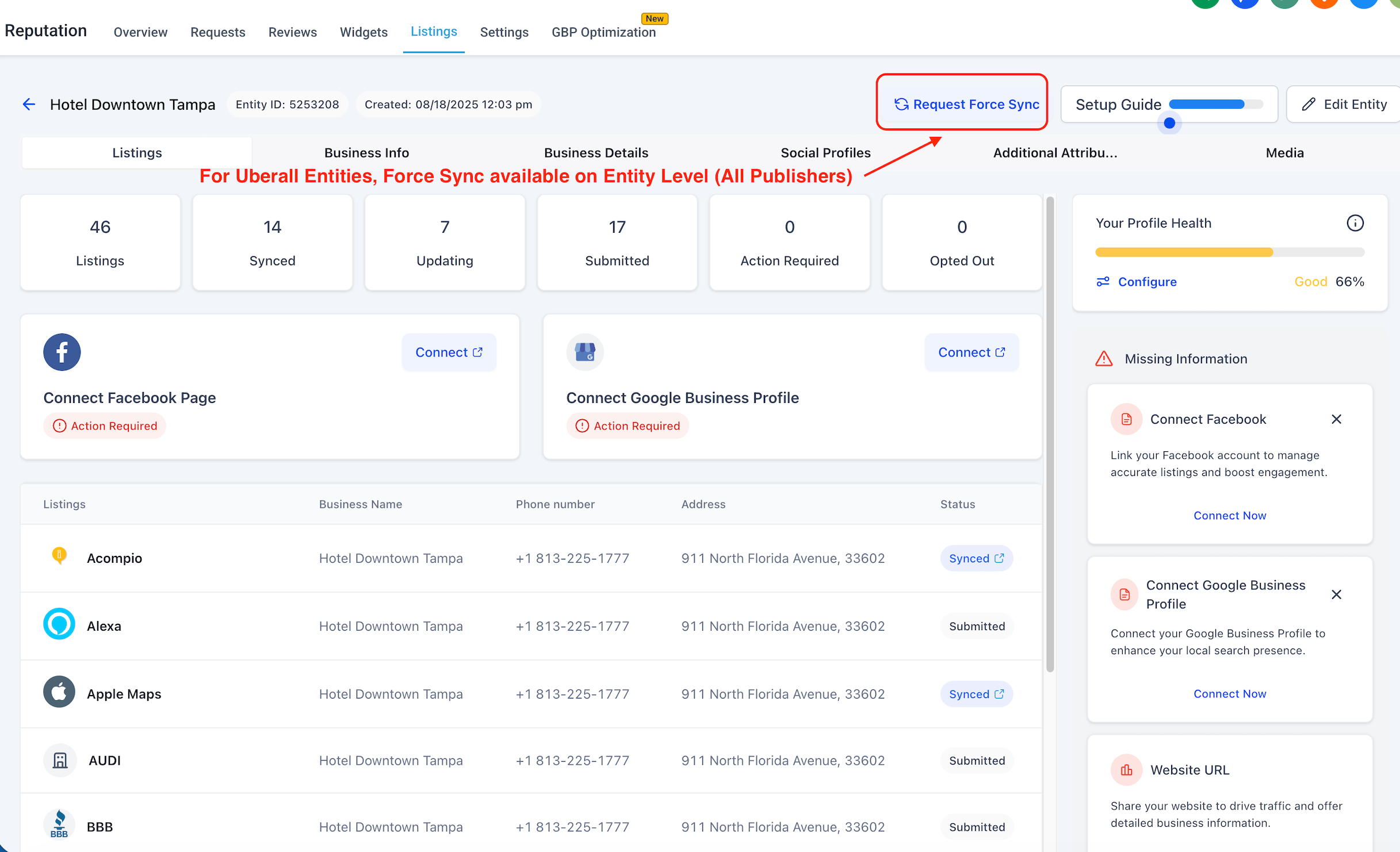The width and height of the screenshot is (1400, 852).
Task: Dismiss the Connect Facebook card
Action: tap(1336, 419)
